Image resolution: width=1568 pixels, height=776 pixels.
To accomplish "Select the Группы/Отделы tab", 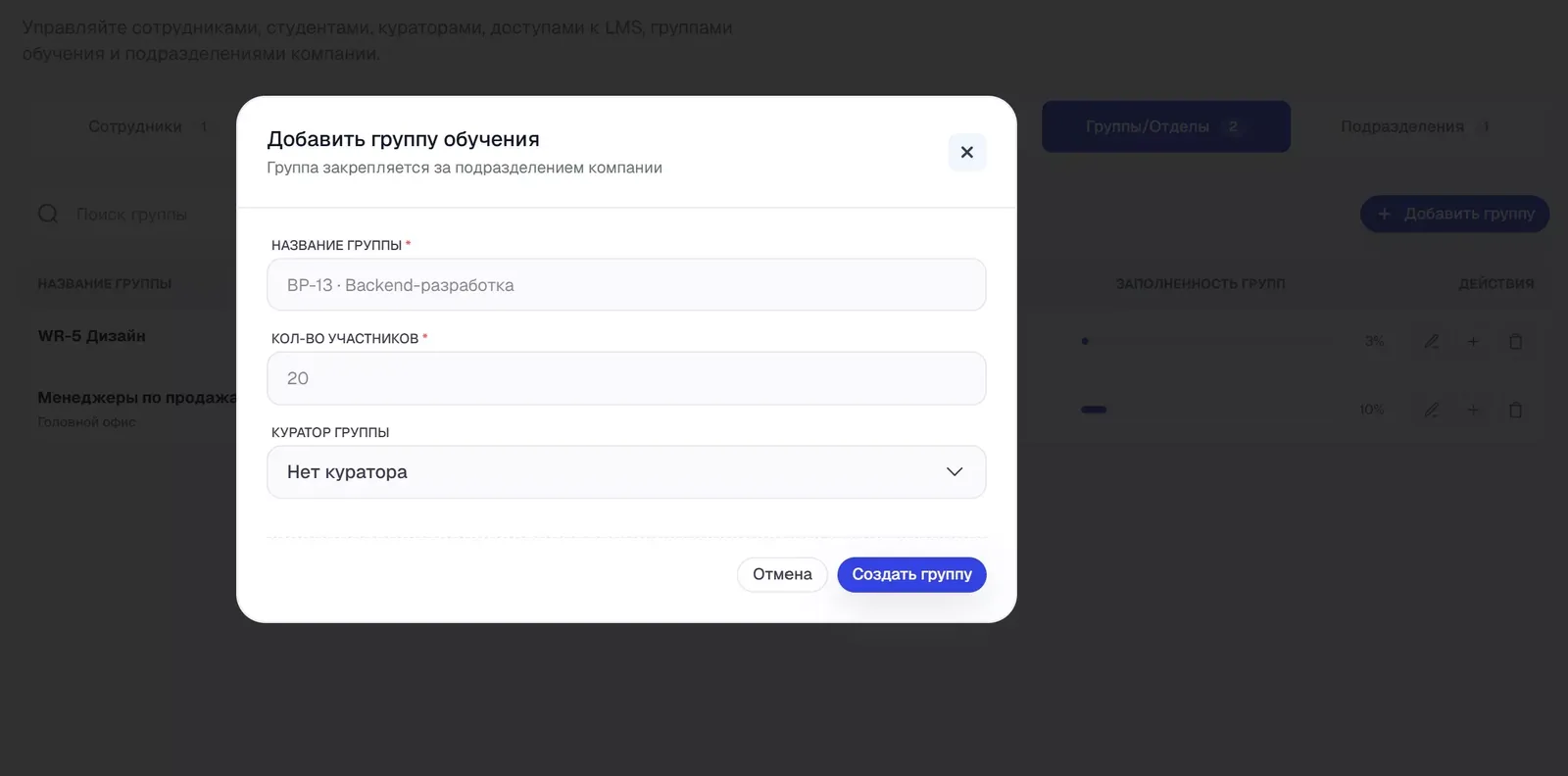I will pyautogui.click(x=1166, y=126).
